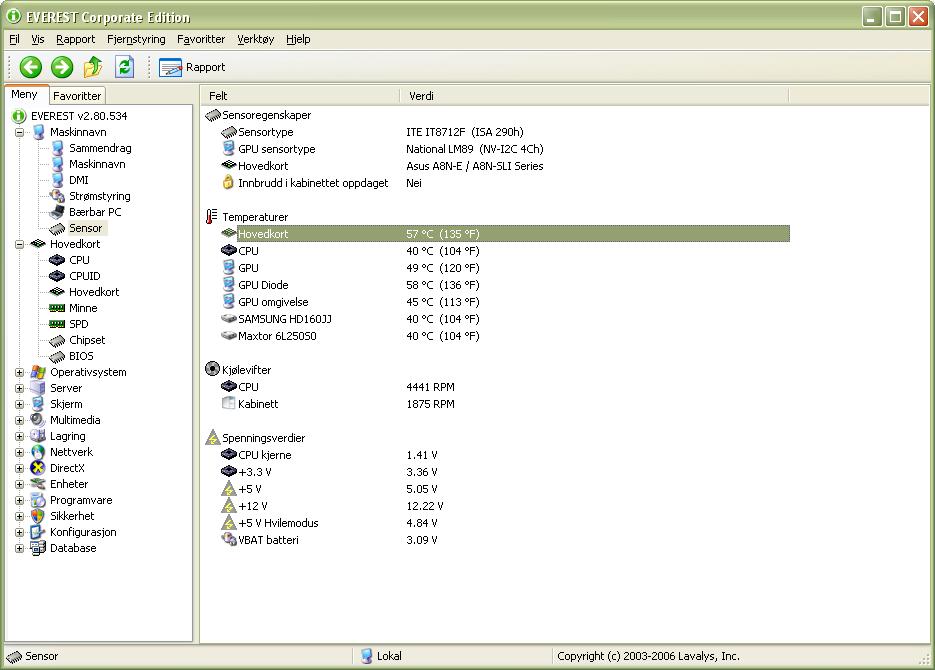
Task: Open the Hjelp menu
Action: tap(298, 39)
